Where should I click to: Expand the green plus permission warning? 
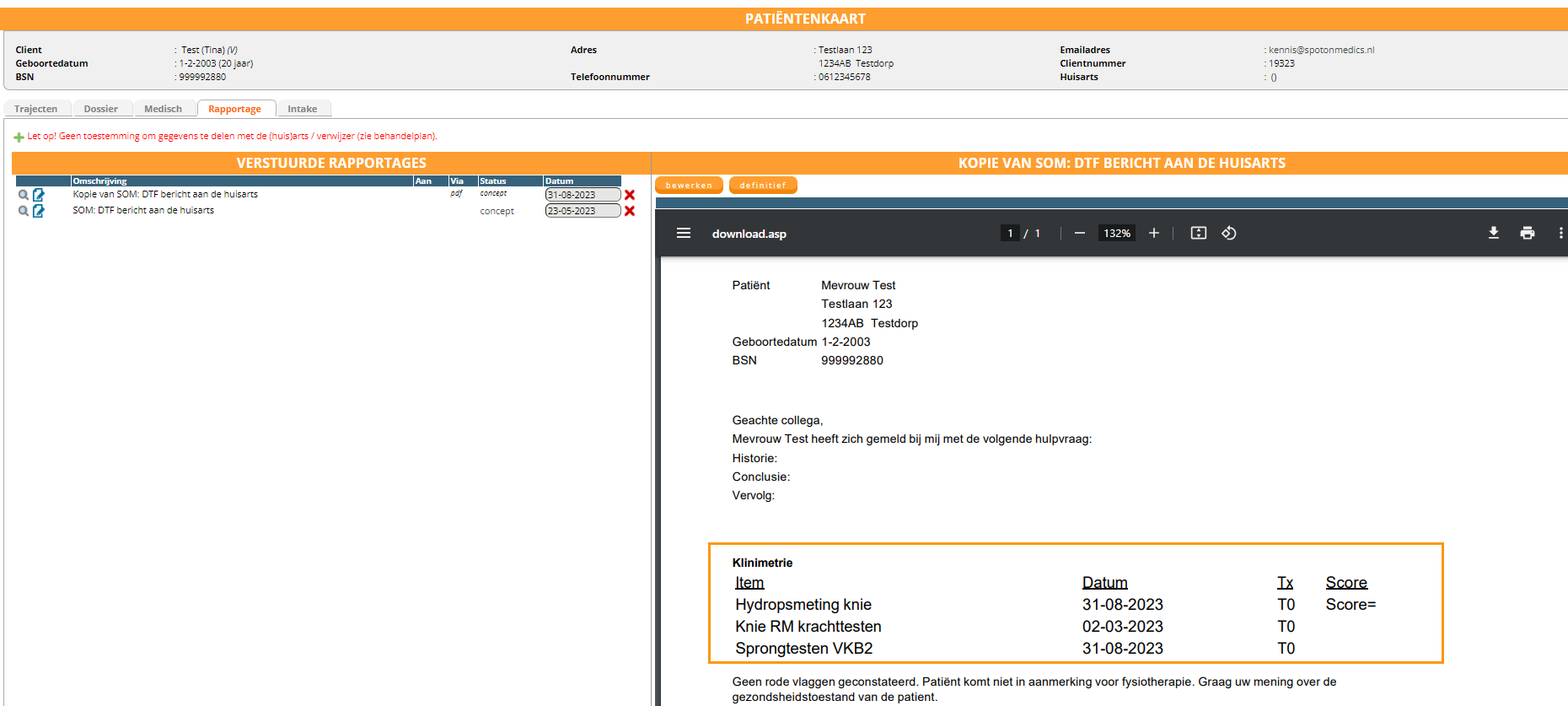[19, 137]
